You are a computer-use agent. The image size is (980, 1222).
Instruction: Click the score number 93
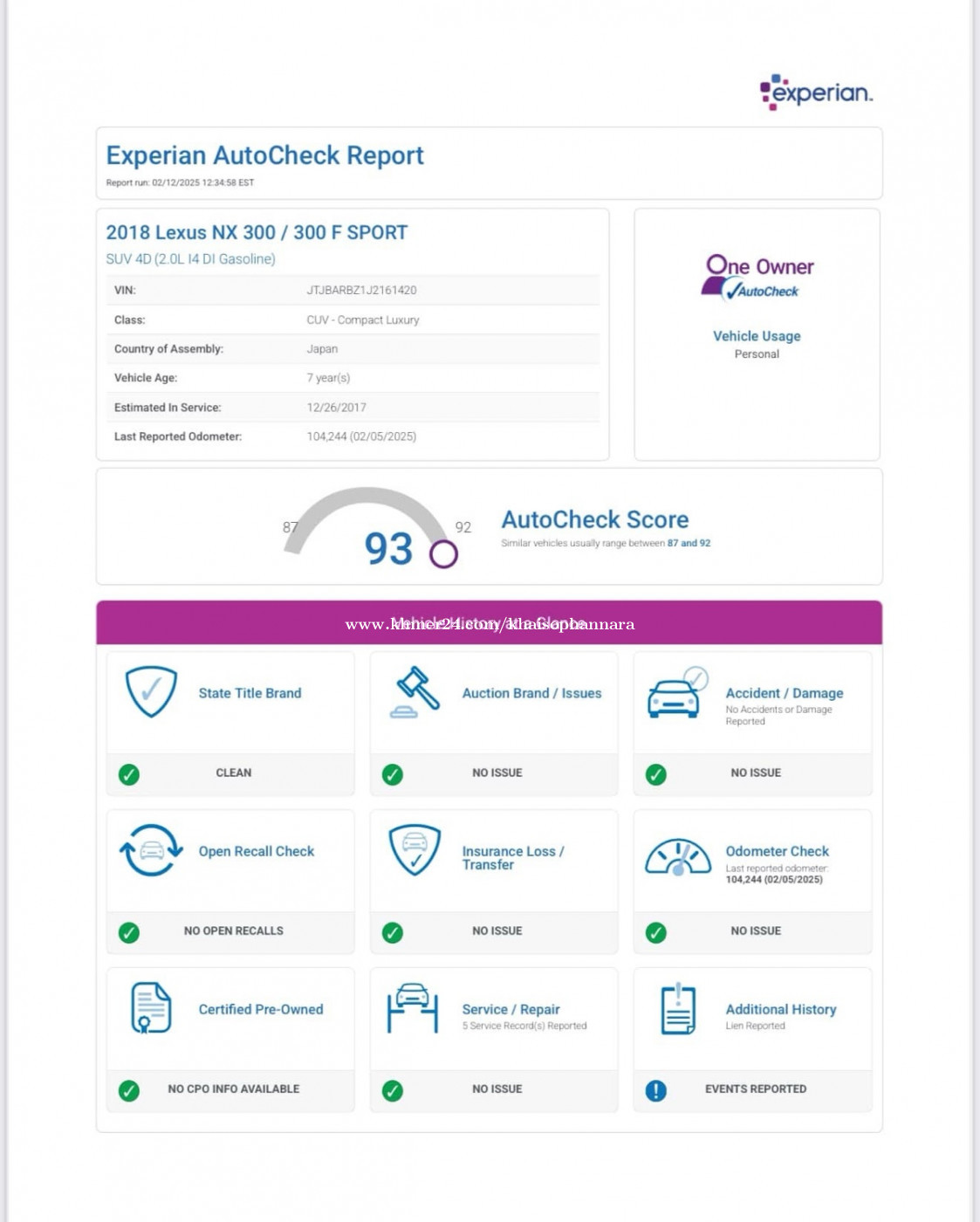click(x=388, y=549)
